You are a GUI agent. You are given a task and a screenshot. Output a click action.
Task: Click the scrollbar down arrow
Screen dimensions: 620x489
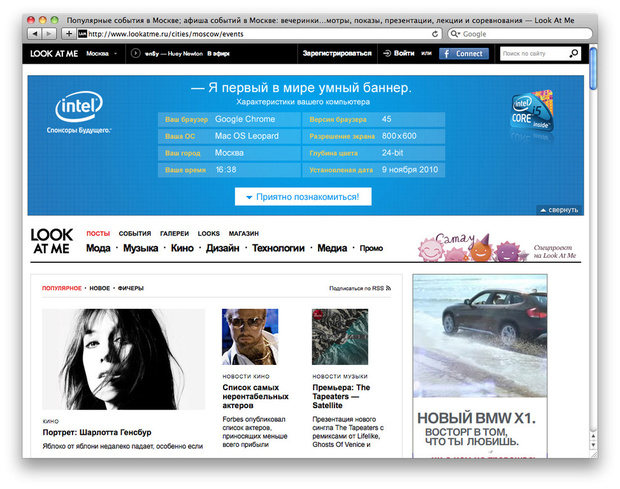tap(593, 445)
